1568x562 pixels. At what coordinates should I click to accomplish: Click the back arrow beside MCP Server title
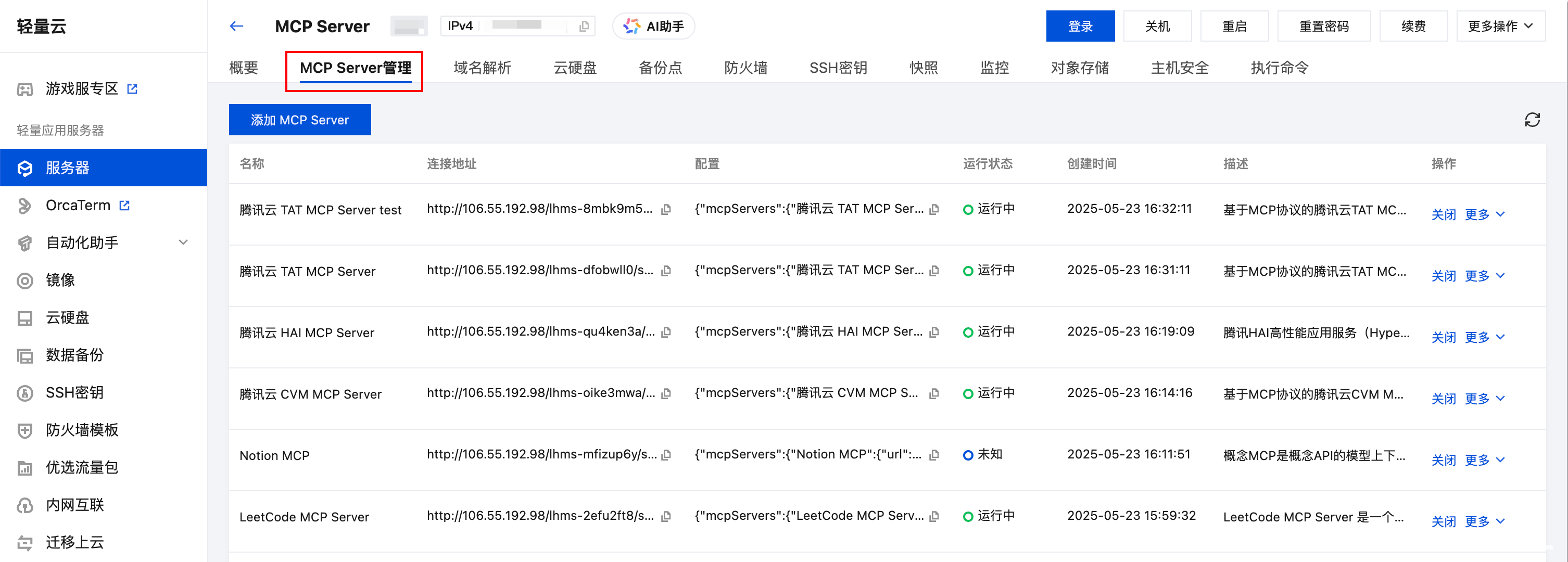pyautogui.click(x=237, y=26)
